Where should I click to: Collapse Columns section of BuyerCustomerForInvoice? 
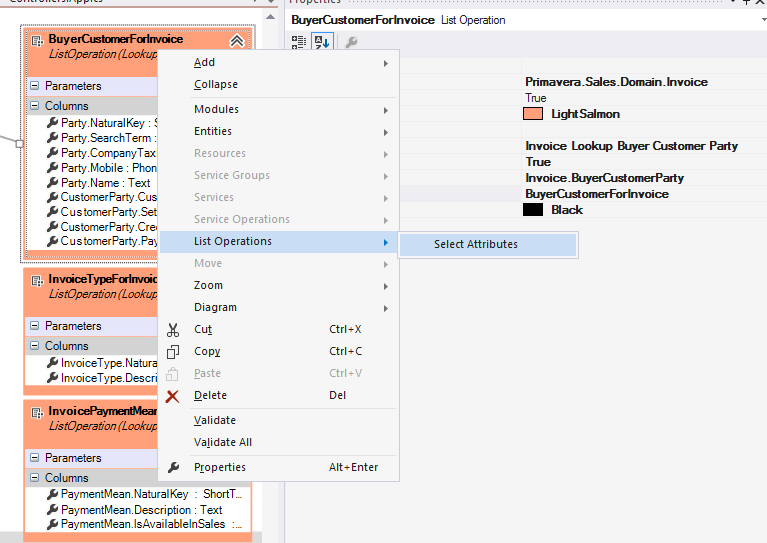click(x=34, y=106)
